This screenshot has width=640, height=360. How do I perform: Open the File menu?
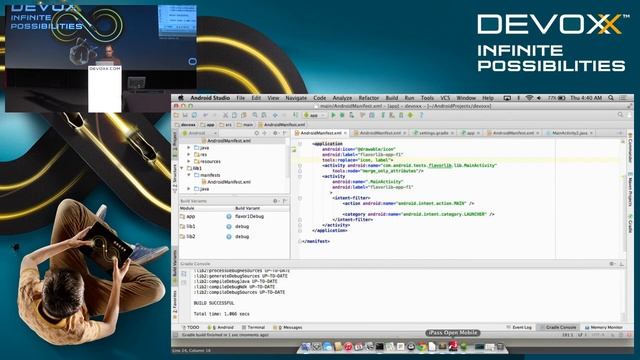pyautogui.click(x=240, y=98)
